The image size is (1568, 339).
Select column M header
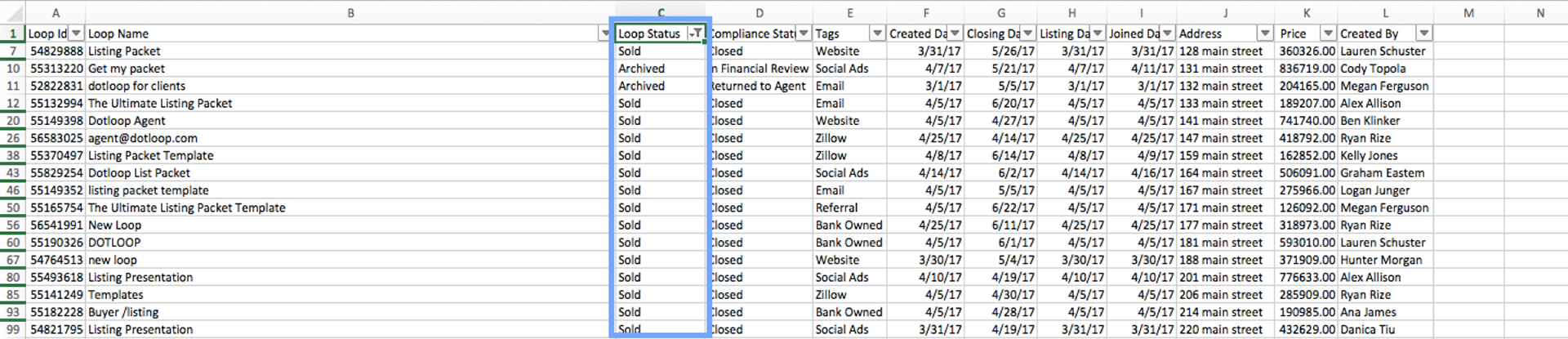pyautogui.click(x=1468, y=13)
